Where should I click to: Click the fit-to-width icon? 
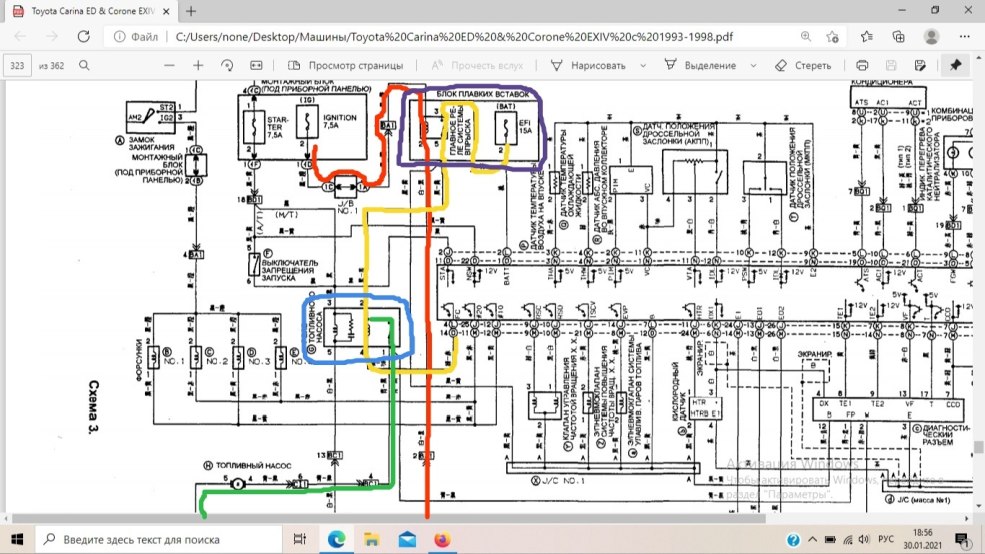click(x=255, y=65)
